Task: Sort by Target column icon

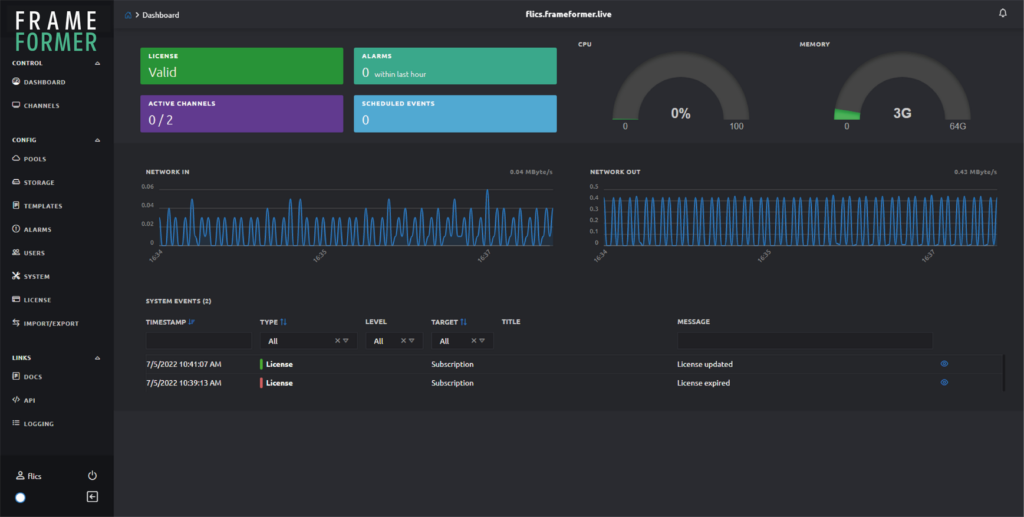Action: [464, 322]
